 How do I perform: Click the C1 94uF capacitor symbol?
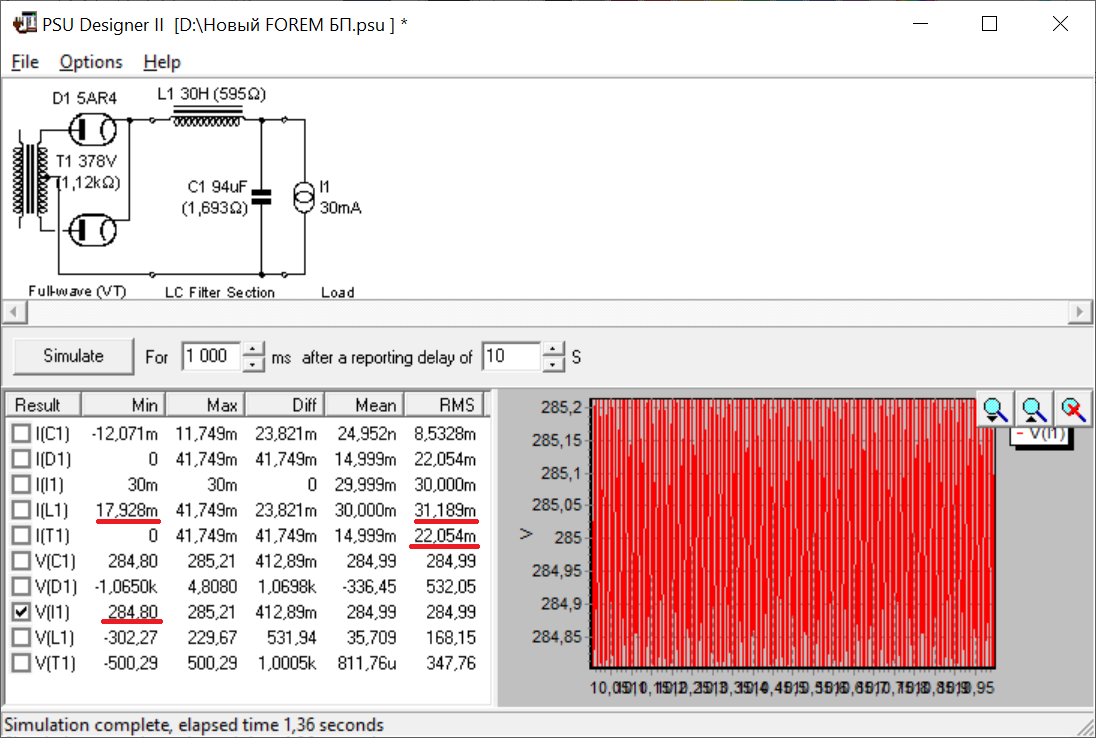tap(261, 197)
